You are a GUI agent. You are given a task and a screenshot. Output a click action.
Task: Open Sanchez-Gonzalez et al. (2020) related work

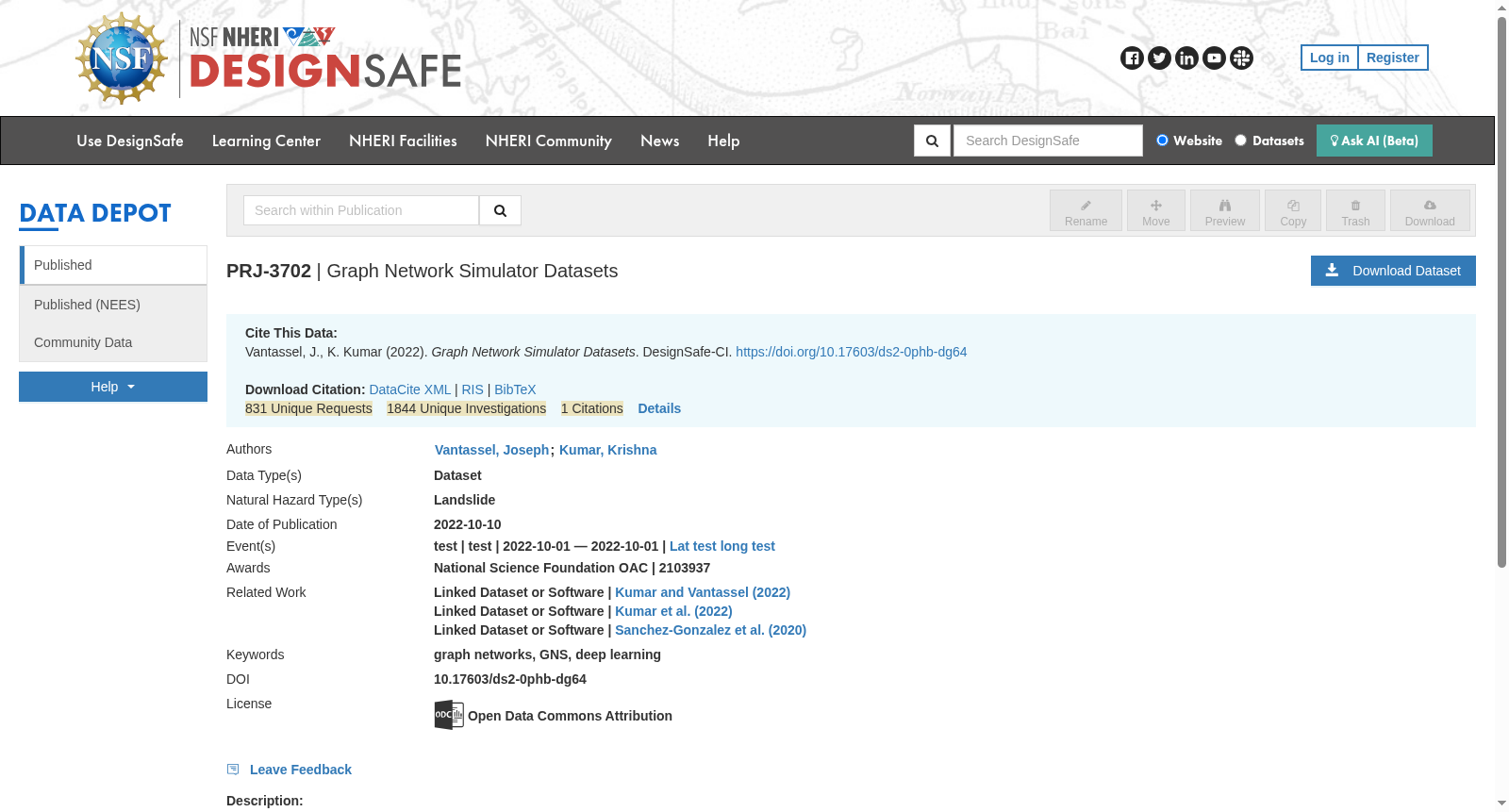tap(710, 630)
